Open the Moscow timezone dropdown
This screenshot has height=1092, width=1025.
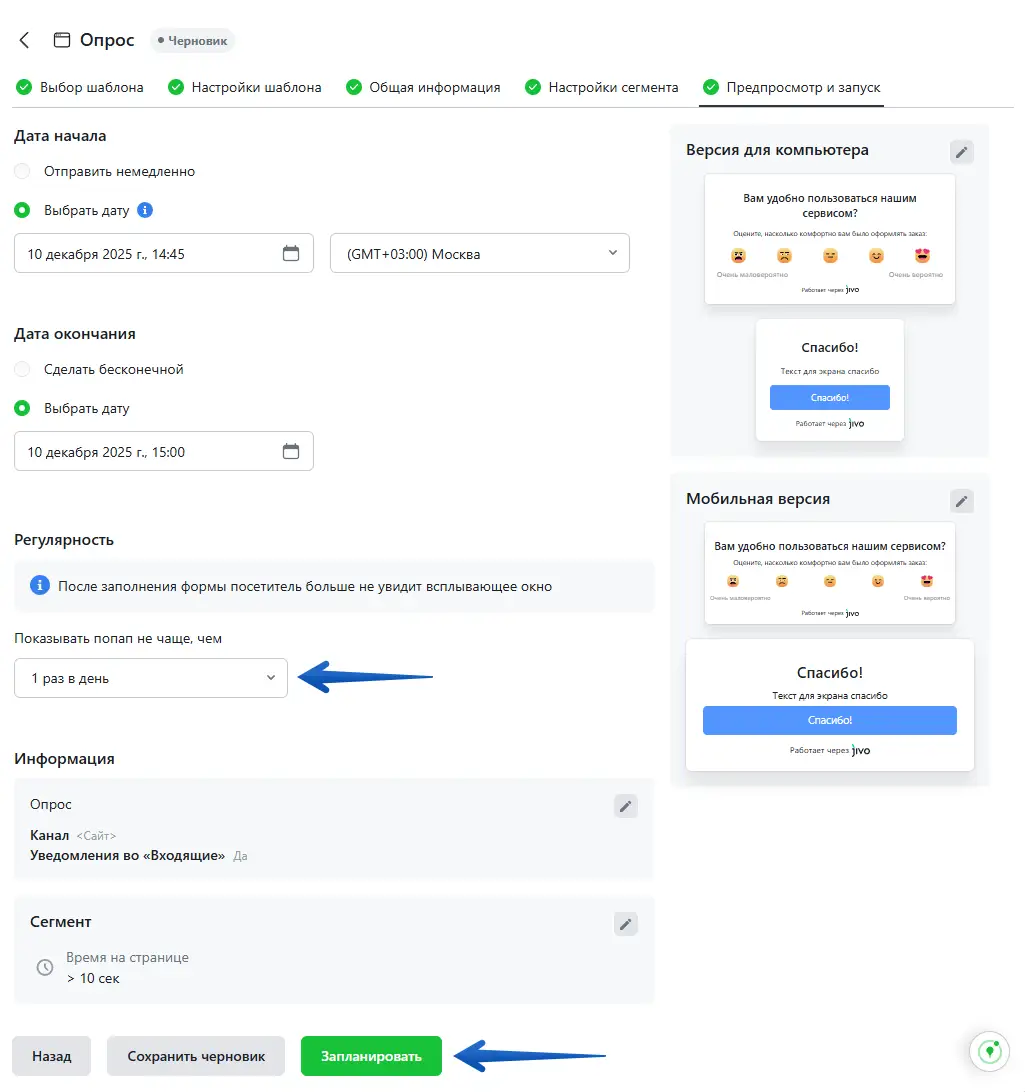click(479, 254)
